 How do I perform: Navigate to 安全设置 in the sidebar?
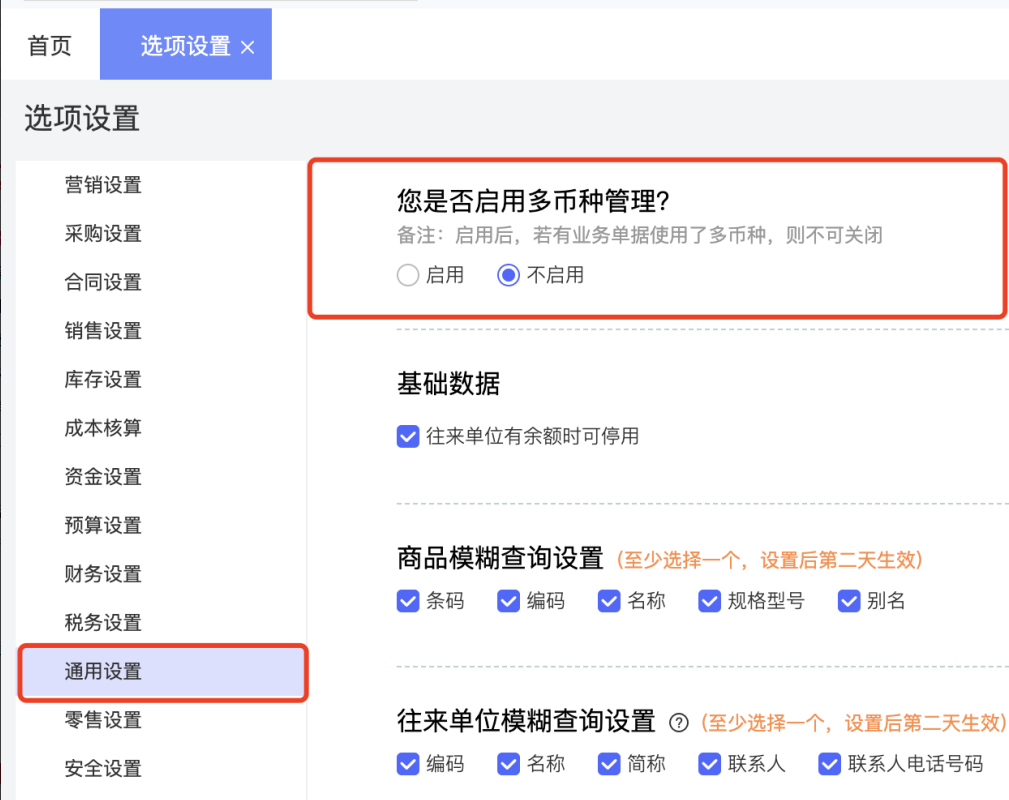(103, 769)
